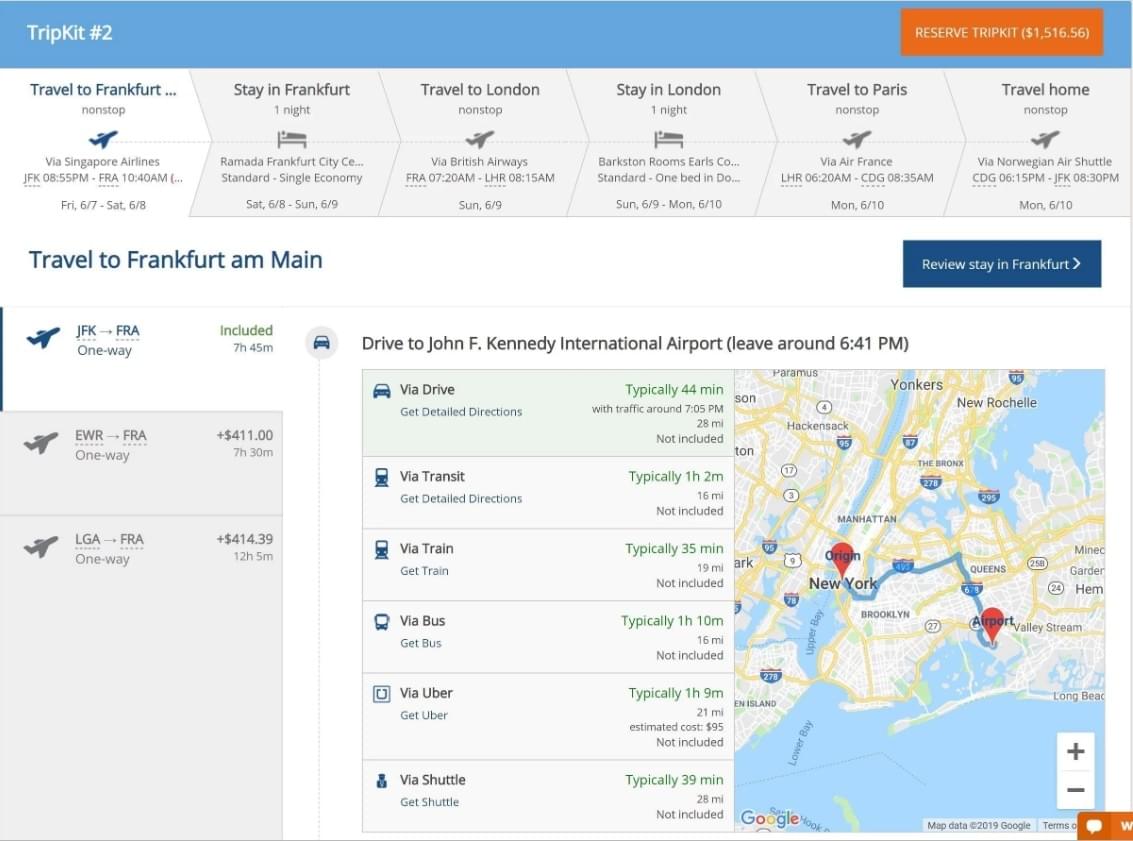This screenshot has height=841, width=1133.
Task: Select the Travel home step tab
Action: coord(1045,143)
